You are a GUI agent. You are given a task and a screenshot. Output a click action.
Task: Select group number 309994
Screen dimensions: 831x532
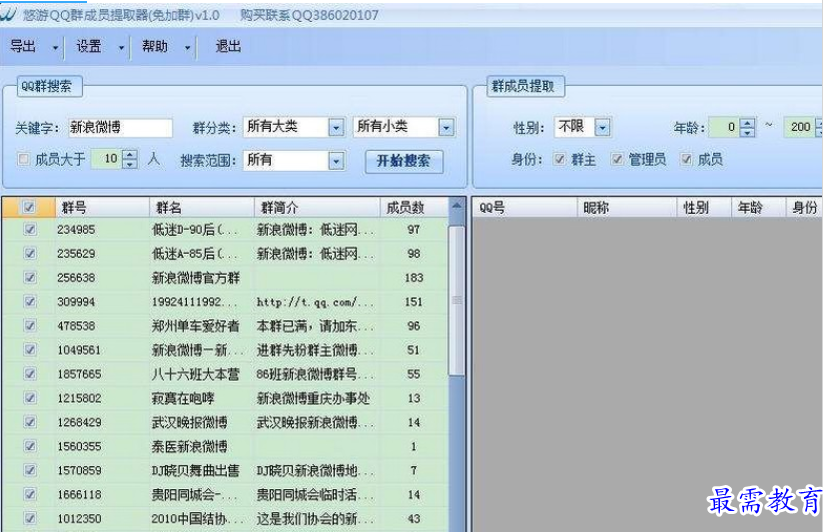(76, 302)
